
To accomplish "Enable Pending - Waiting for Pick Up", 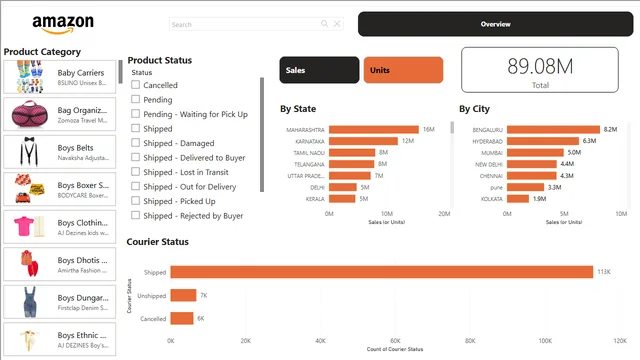I will 136,113.
